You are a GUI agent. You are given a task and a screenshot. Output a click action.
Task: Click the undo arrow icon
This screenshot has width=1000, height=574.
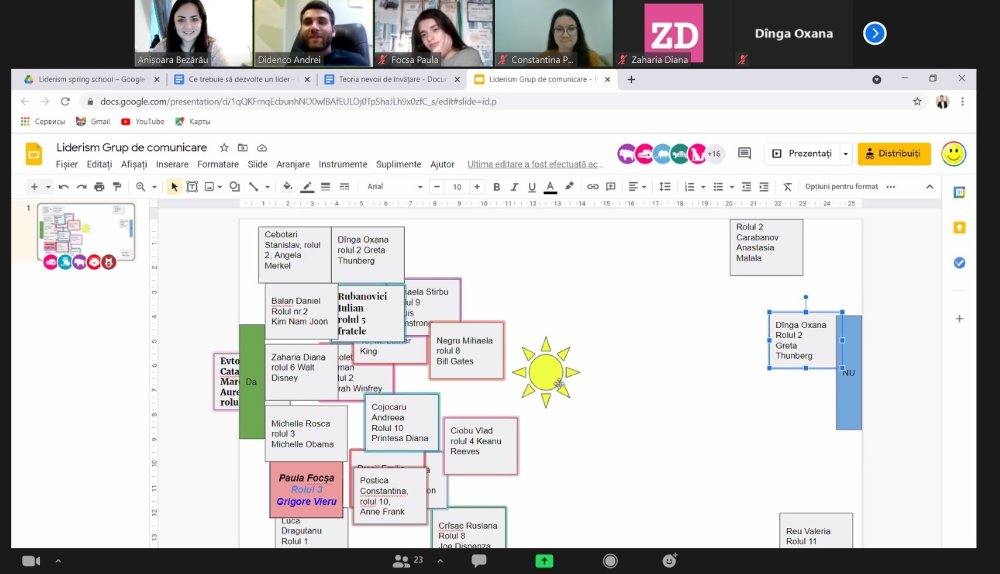(64, 187)
